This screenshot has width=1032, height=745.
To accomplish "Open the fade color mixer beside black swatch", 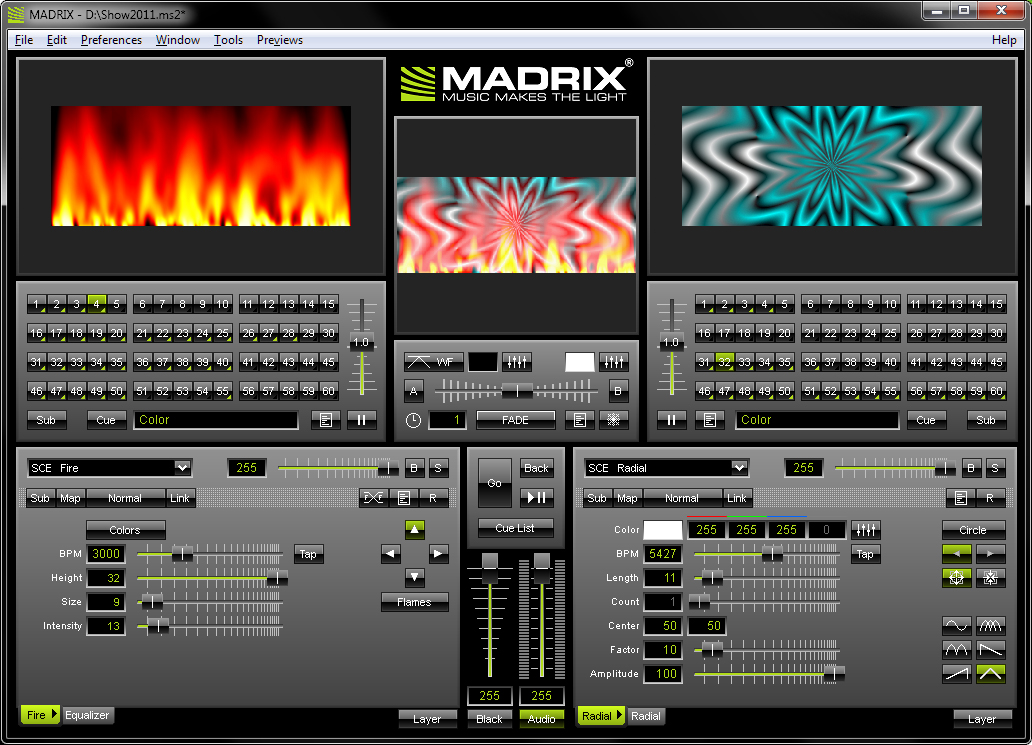I will point(517,362).
